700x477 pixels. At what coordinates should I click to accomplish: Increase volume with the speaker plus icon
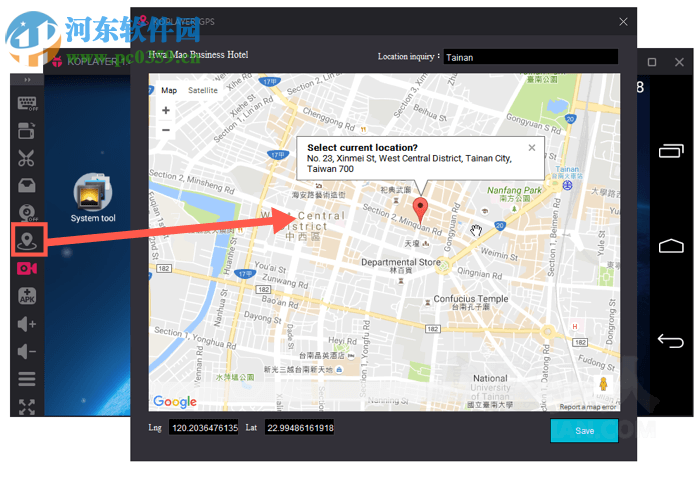(27, 324)
